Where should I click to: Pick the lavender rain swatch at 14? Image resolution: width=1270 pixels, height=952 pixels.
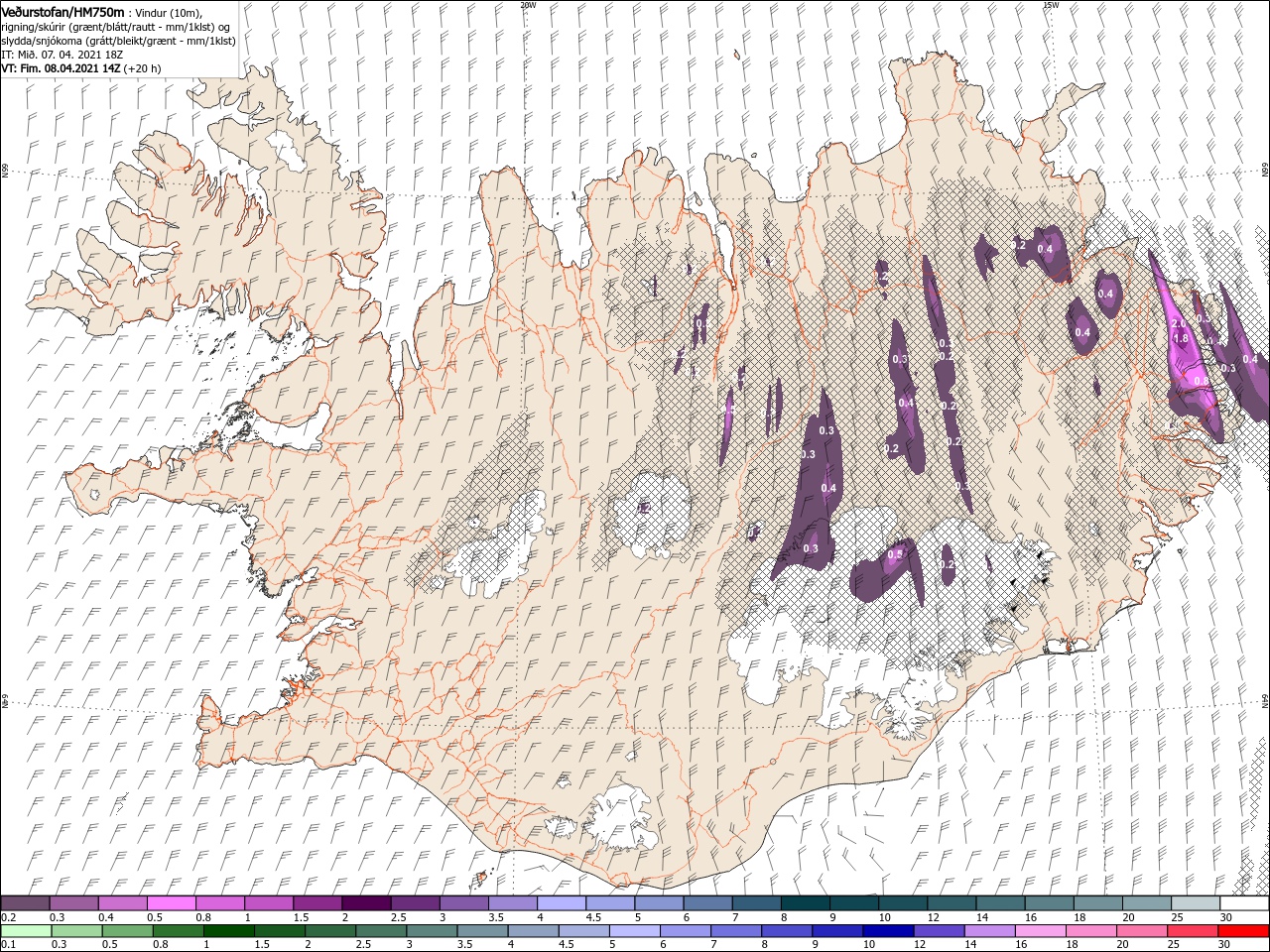tap(990, 930)
